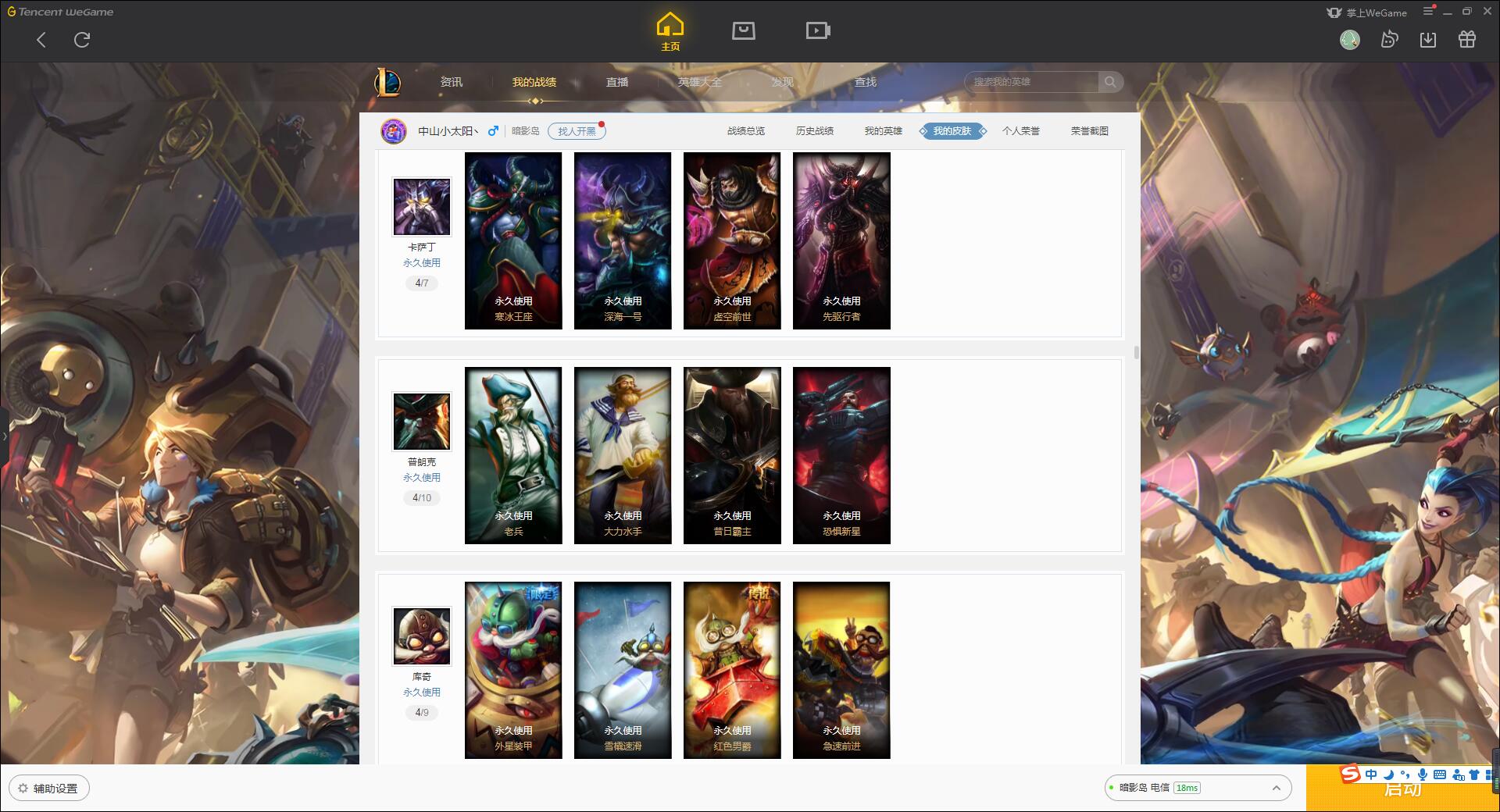This screenshot has width=1500, height=812.
Task: Click the 库奇 champion portrait
Action: pos(422,636)
